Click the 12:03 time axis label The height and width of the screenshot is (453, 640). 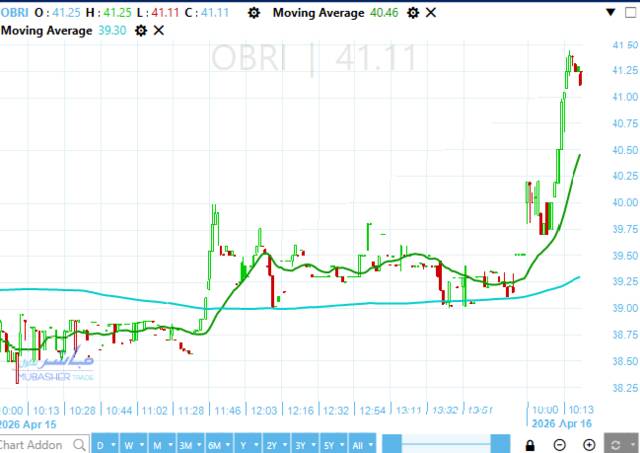click(x=264, y=410)
